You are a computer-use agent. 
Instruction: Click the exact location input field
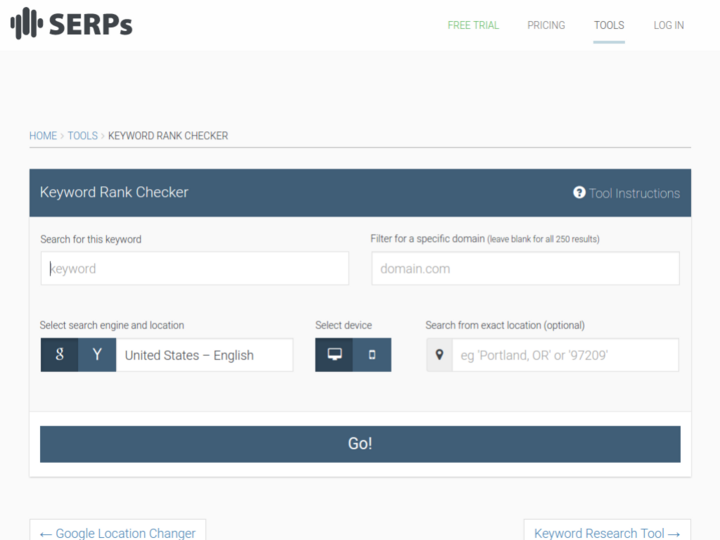pyautogui.click(x=565, y=355)
